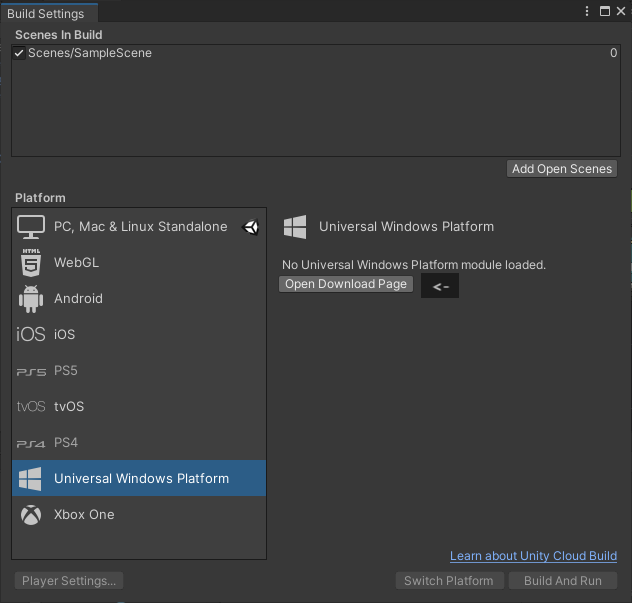Image resolution: width=632 pixels, height=603 pixels.
Task: Click the Platform section heading
Action: pos(40,198)
